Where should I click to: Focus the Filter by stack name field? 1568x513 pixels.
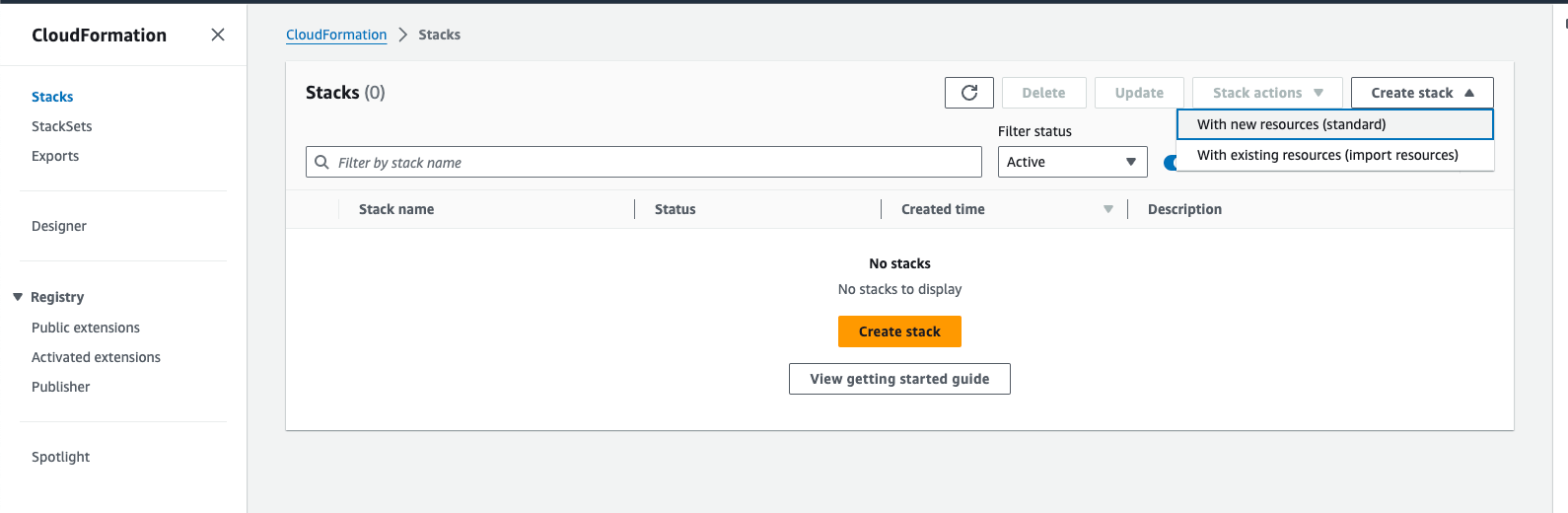(x=644, y=162)
